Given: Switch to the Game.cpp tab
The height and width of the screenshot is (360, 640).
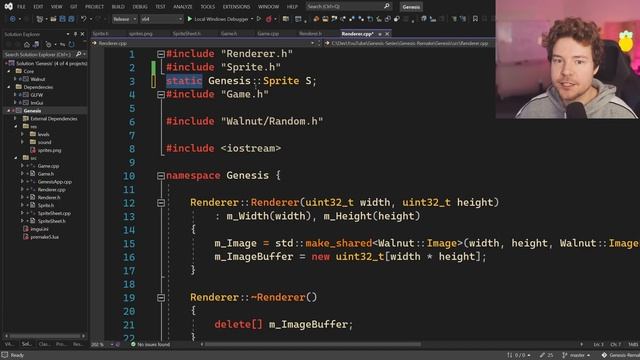Looking at the screenshot, I should click(x=268, y=33).
